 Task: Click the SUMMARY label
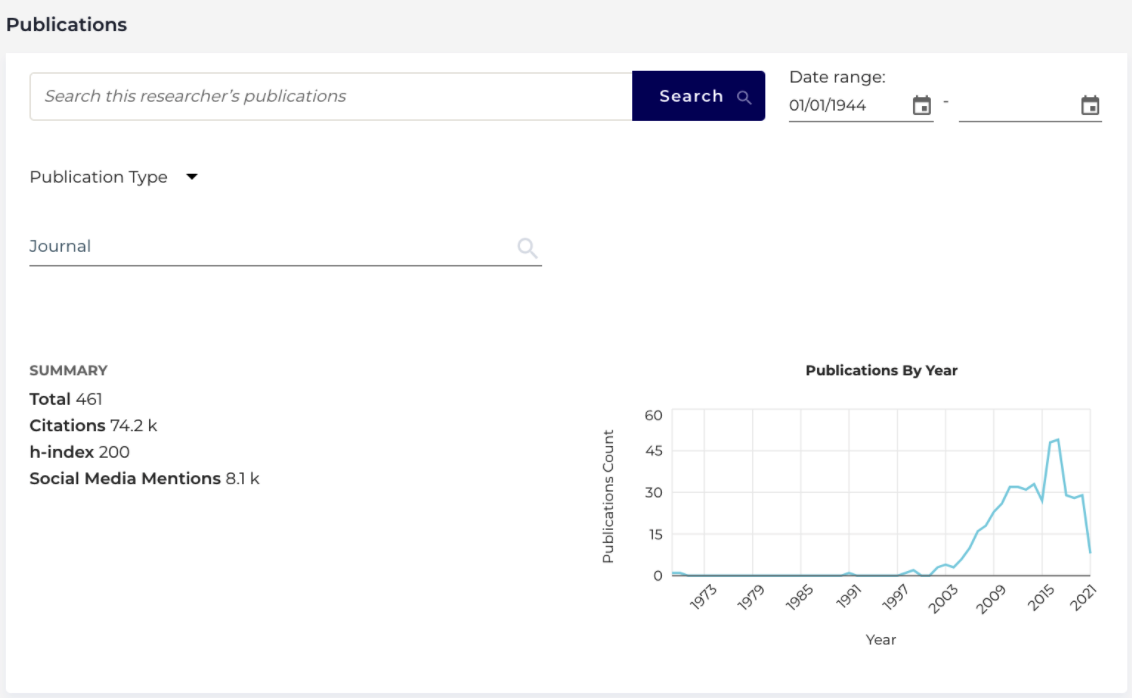[x=69, y=370]
